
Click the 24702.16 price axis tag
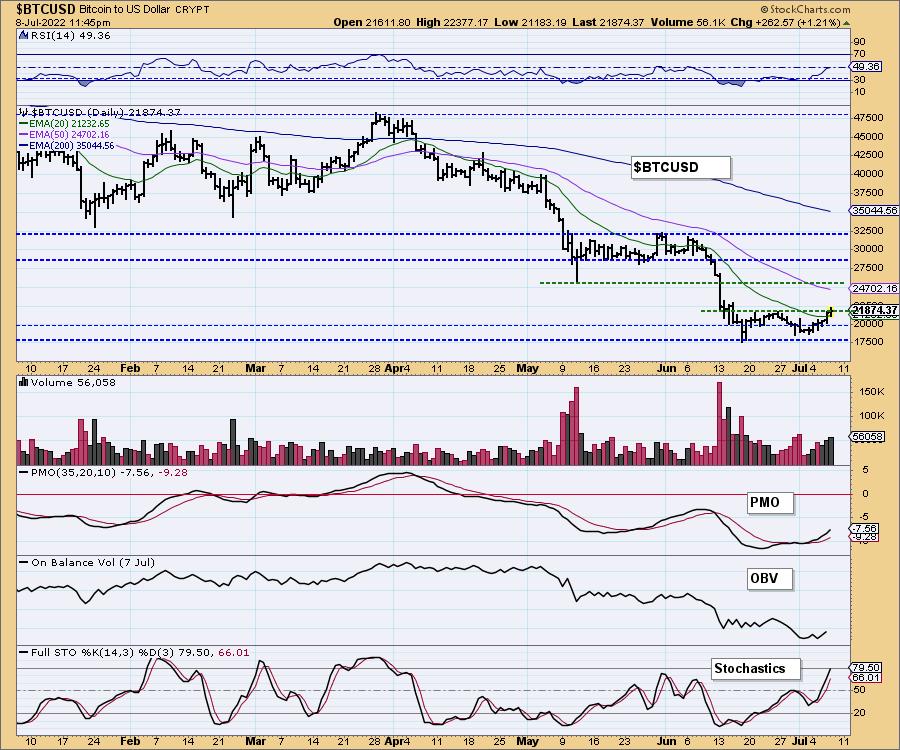pos(875,289)
